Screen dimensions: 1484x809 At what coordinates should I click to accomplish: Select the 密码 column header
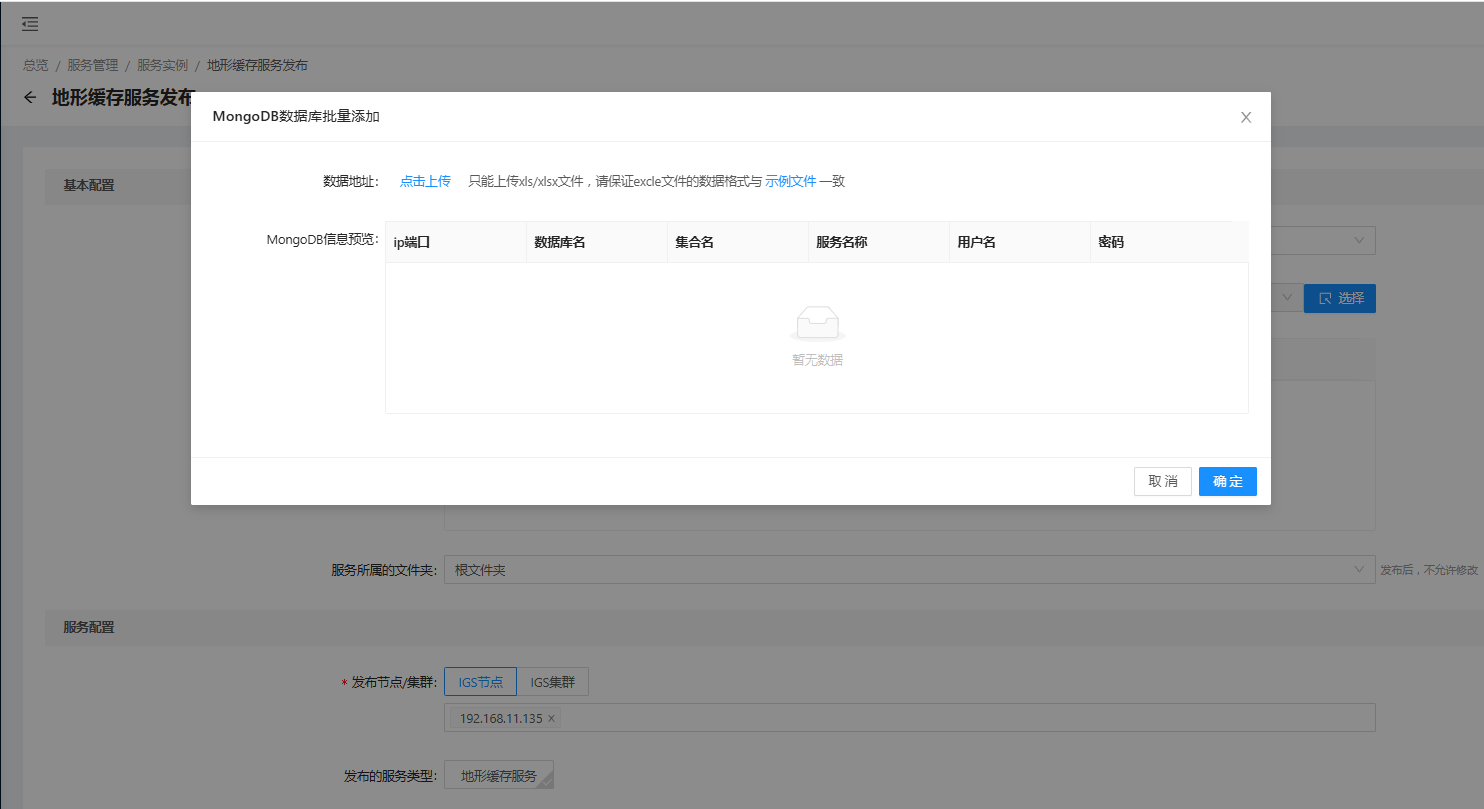[1169, 242]
